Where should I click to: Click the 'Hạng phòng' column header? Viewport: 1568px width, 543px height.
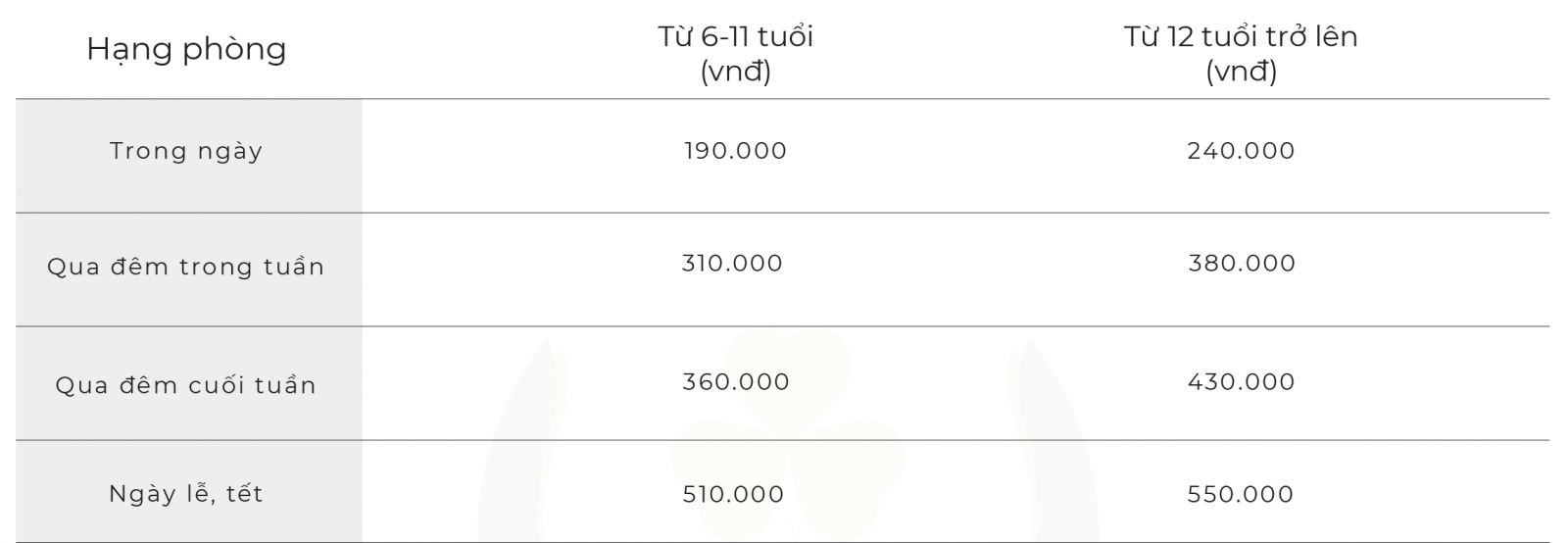click(x=186, y=49)
